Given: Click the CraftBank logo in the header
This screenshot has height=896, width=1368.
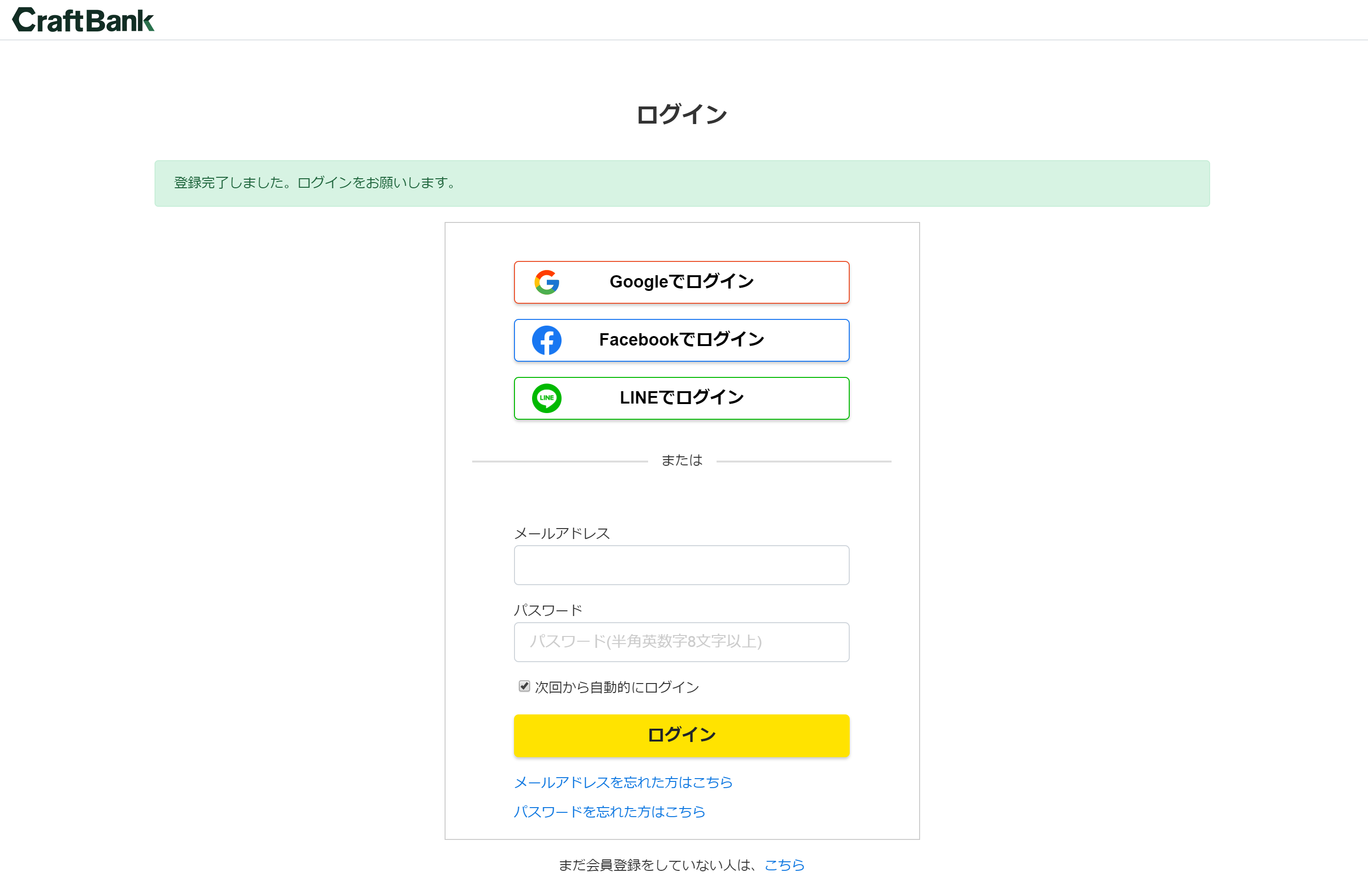Looking at the screenshot, I should (x=83, y=19).
